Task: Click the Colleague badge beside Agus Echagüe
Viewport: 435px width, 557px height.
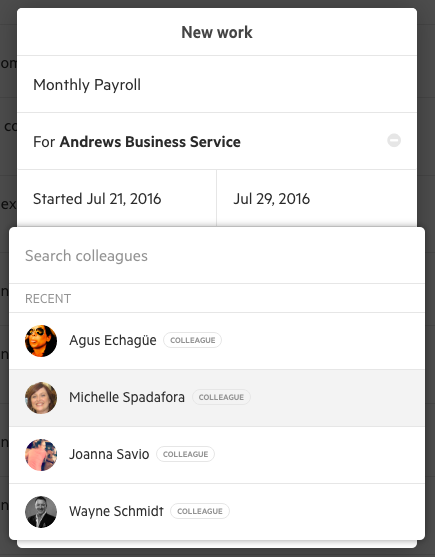Action: [192, 340]
